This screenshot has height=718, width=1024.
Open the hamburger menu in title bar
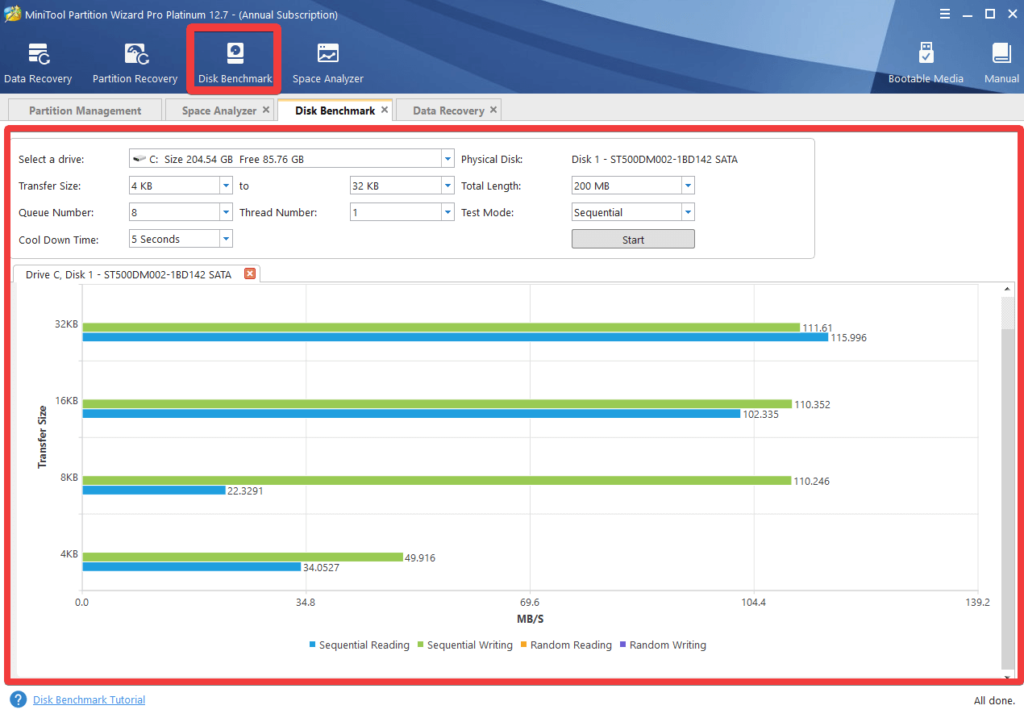pos(944,14)
